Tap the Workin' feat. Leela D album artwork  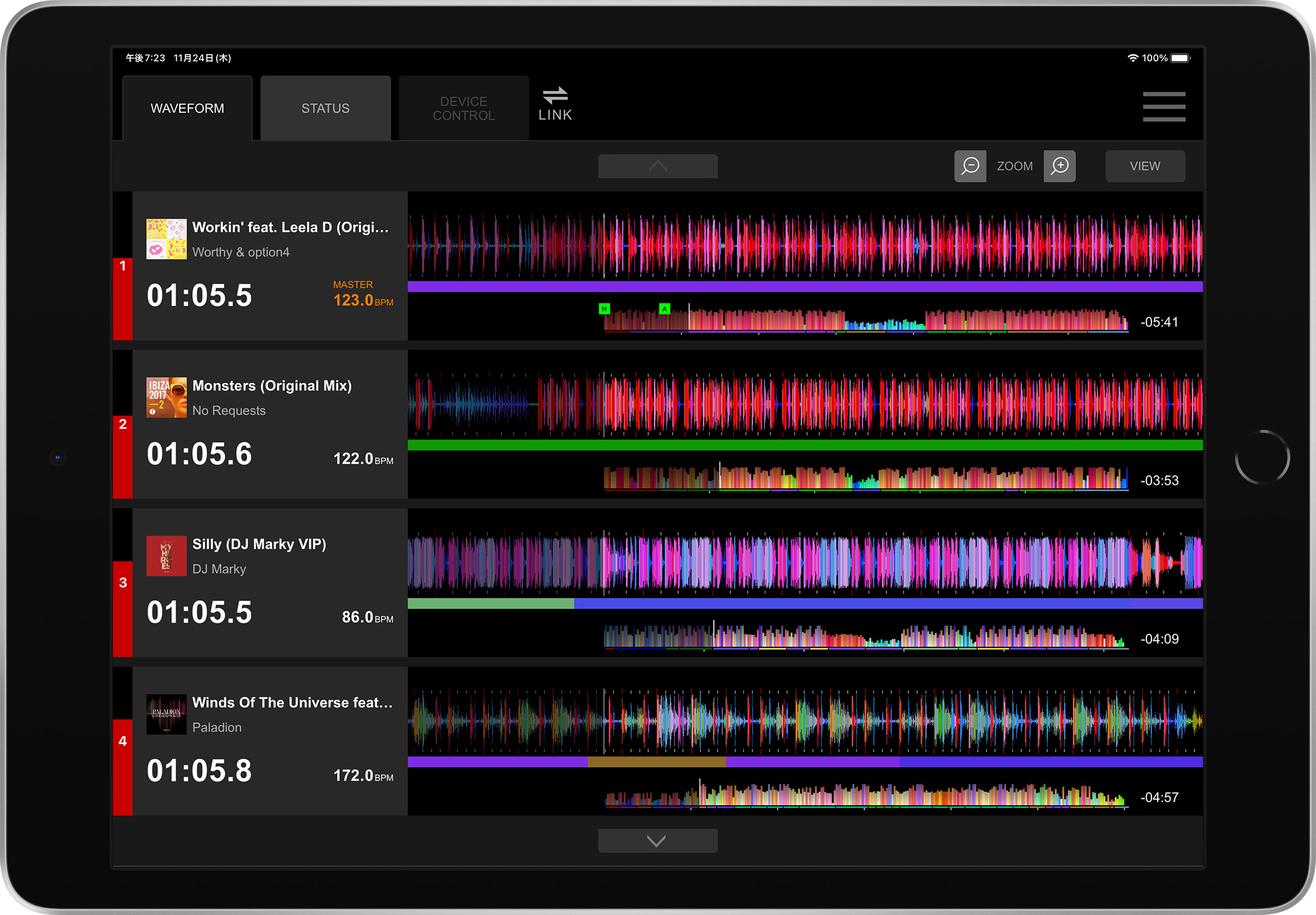click(x=166, y=239)
